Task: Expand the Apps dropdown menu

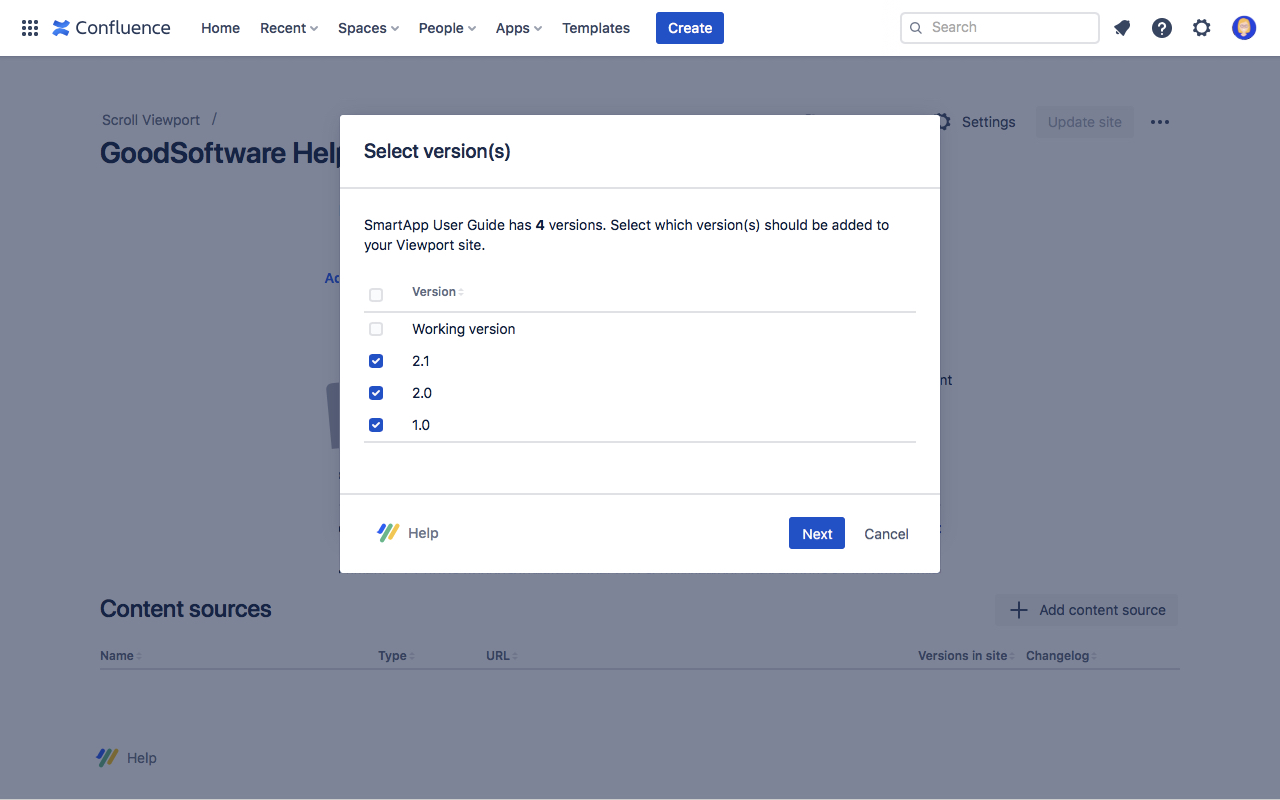Action: (x=518, y=28)
